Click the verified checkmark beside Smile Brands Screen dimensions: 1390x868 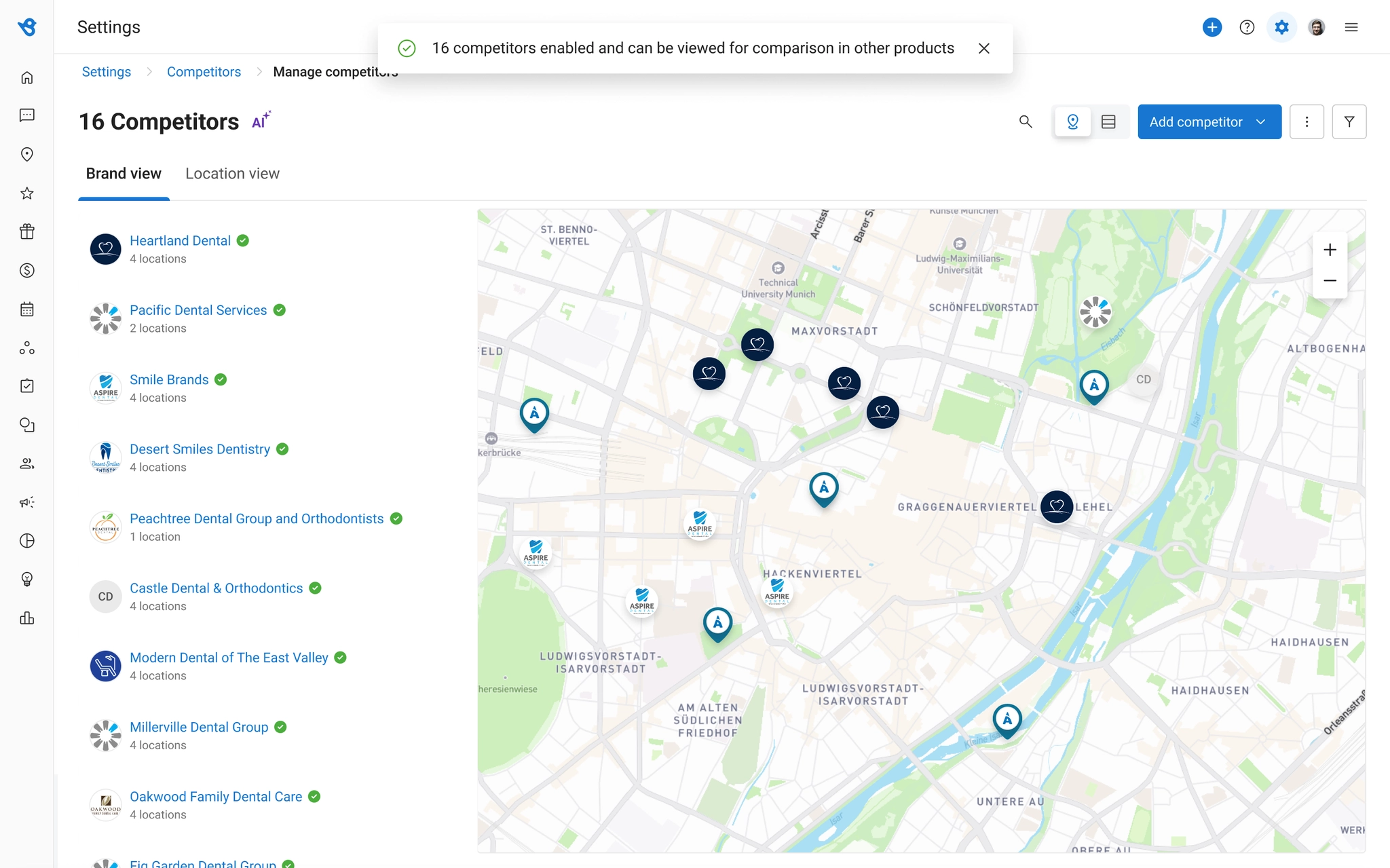click(x=221, y=379)
